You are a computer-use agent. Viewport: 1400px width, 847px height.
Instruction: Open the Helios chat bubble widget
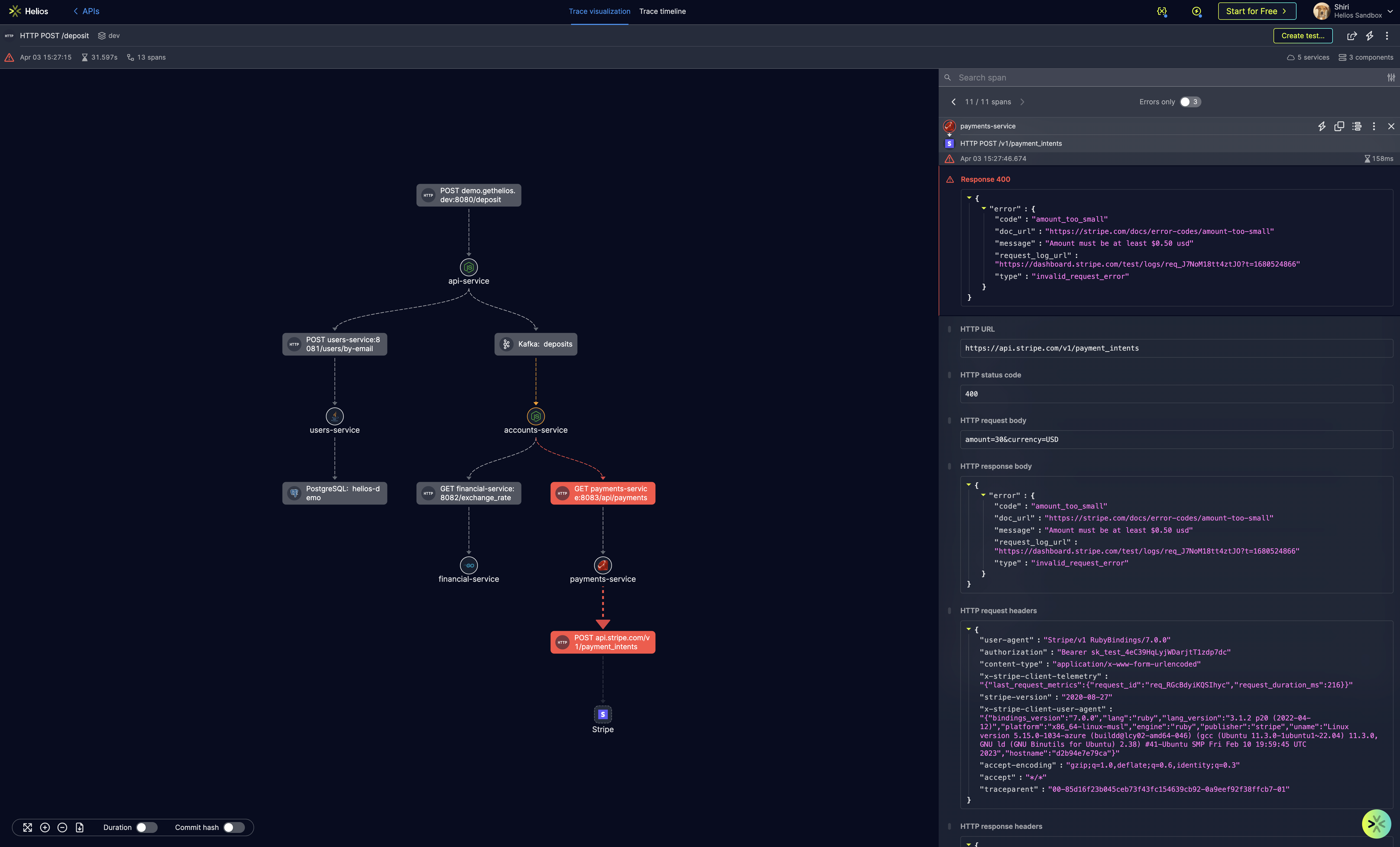(1376, 824)
